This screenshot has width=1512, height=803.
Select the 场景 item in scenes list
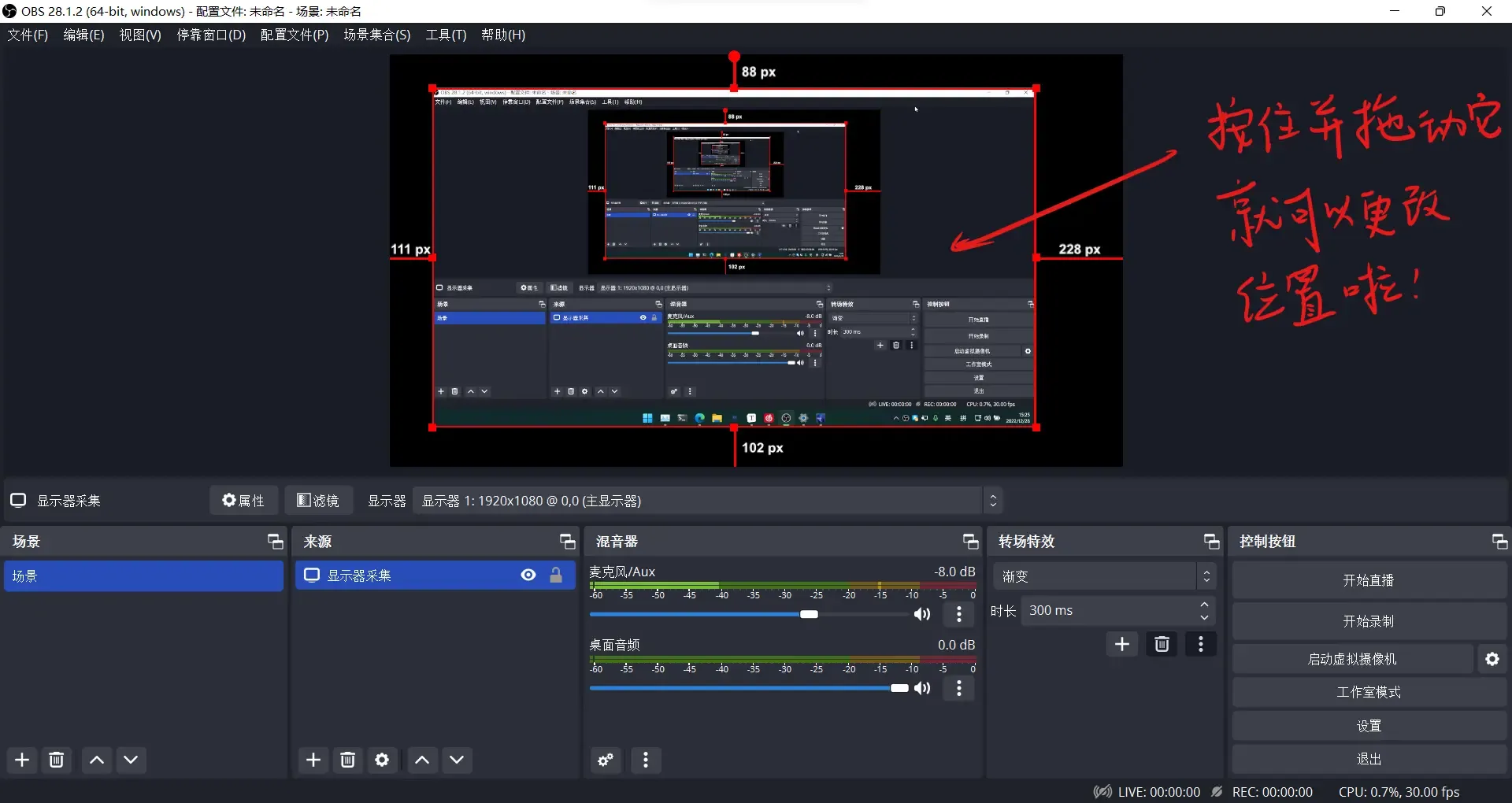[x=143, y=575]
